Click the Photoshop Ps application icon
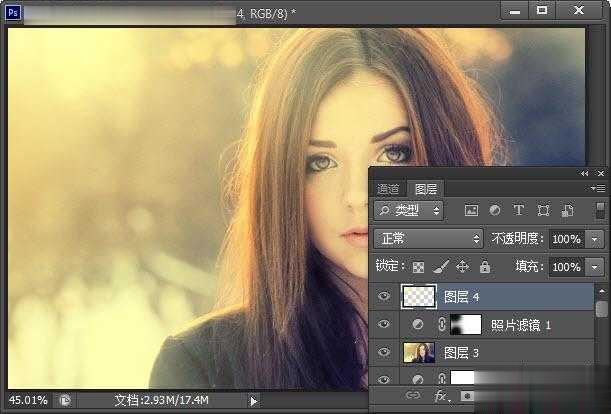The image size is (611, 414). coord(13,12)
